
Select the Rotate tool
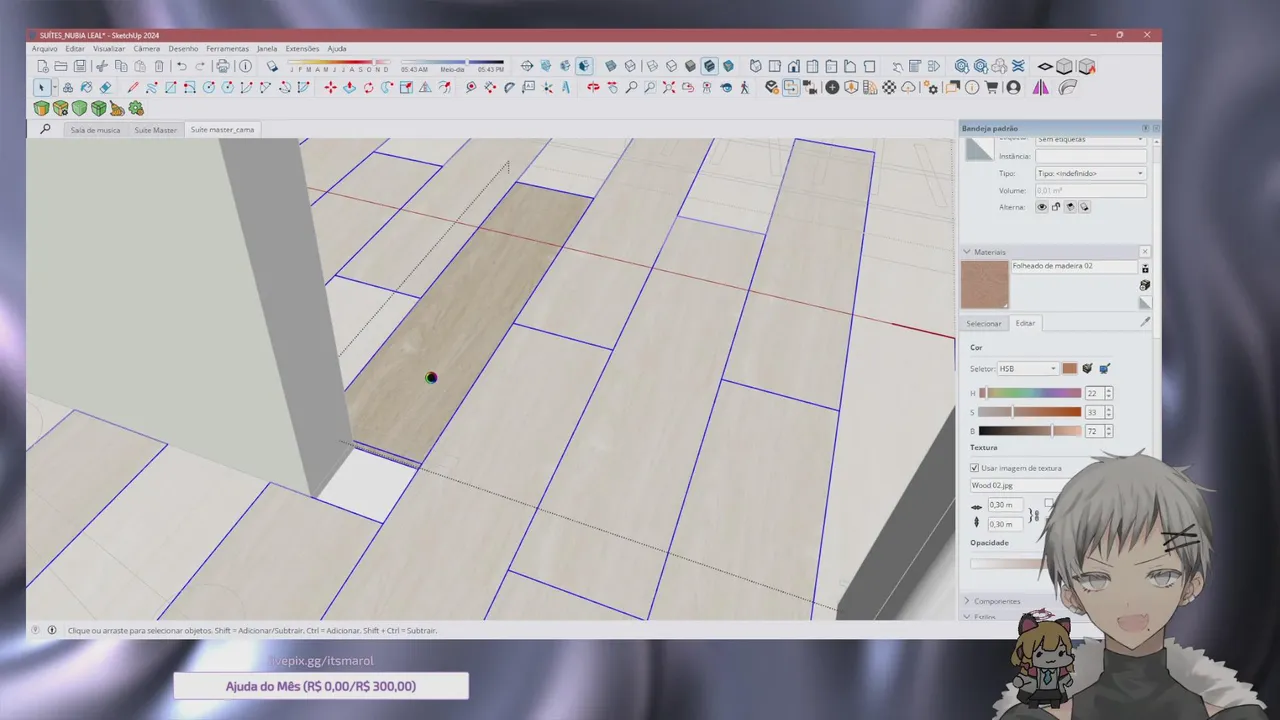pos(368,88)
